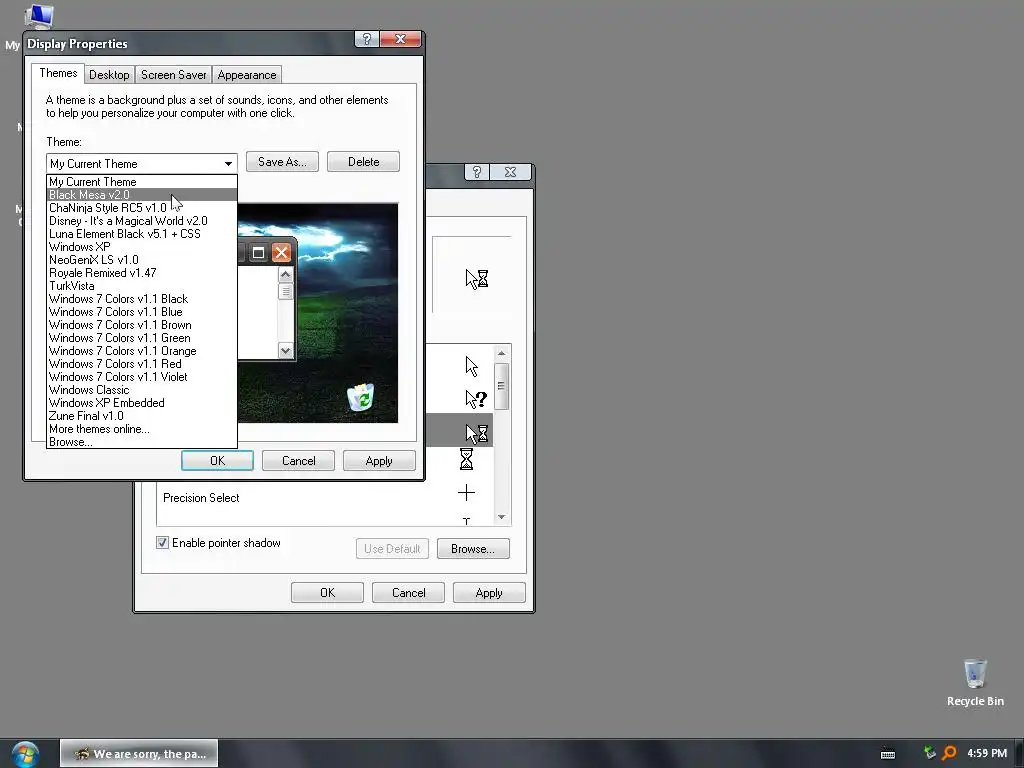Pick Zune Final v1.0 theme
The width and height of the screenshot is (1024, 768).
point(142,416)
